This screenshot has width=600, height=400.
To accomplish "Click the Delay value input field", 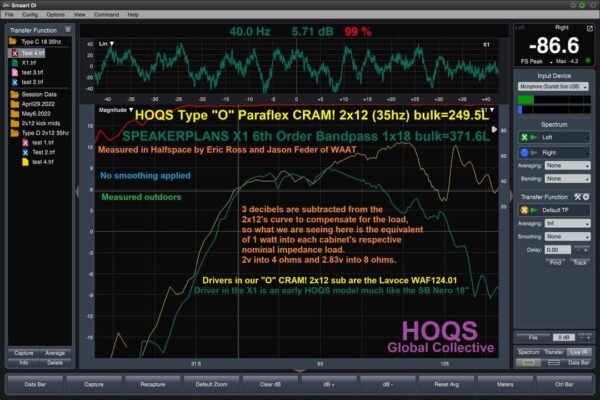I will [558, 250].
